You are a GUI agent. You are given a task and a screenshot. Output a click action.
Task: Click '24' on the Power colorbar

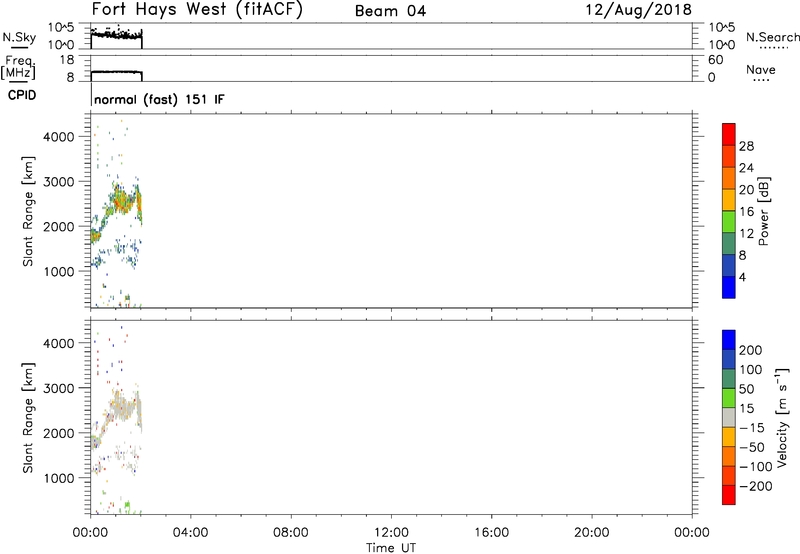746,168
